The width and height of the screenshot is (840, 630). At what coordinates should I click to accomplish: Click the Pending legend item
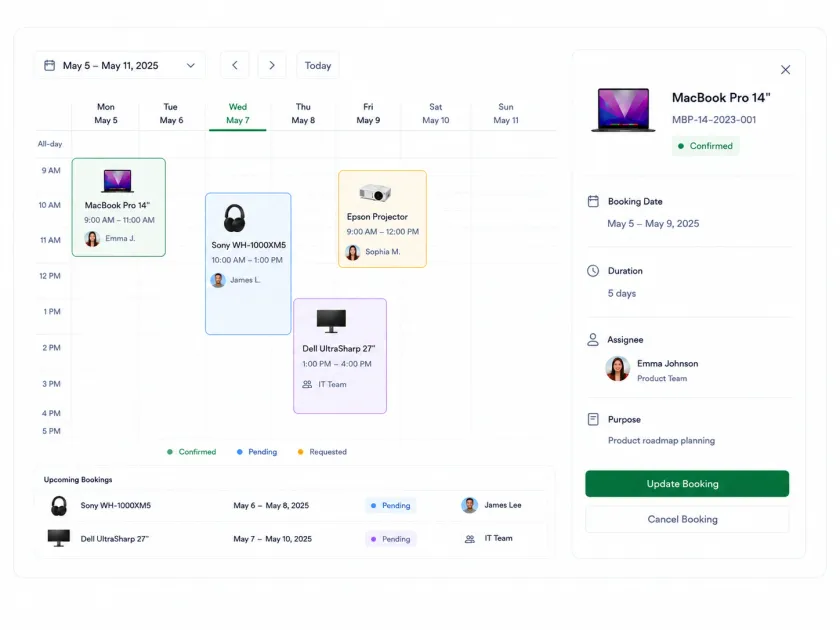(257, 452)
